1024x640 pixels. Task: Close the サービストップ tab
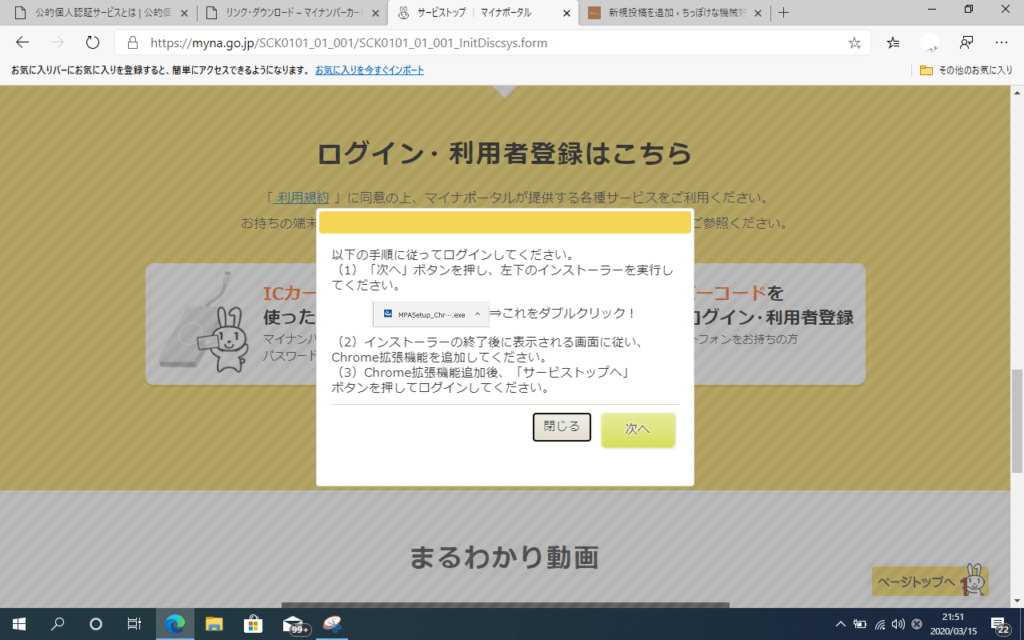tap(566, 13)
